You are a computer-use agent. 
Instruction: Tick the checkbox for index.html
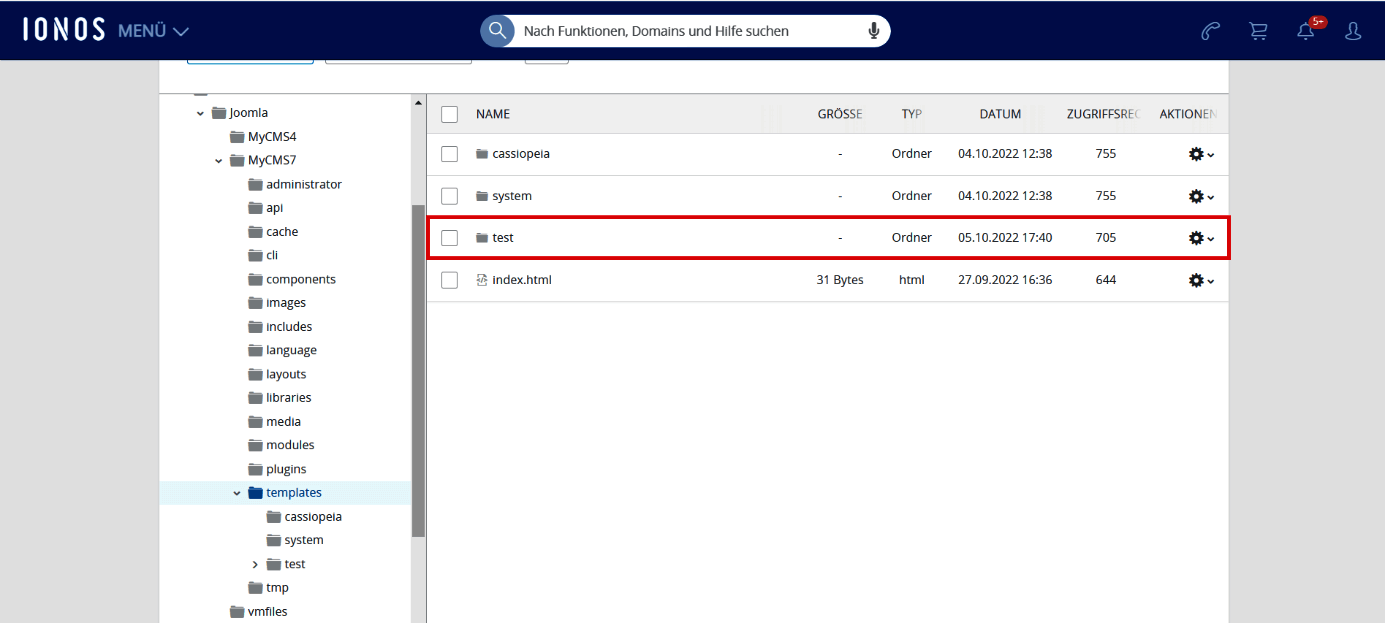click(x=450, y=280)
